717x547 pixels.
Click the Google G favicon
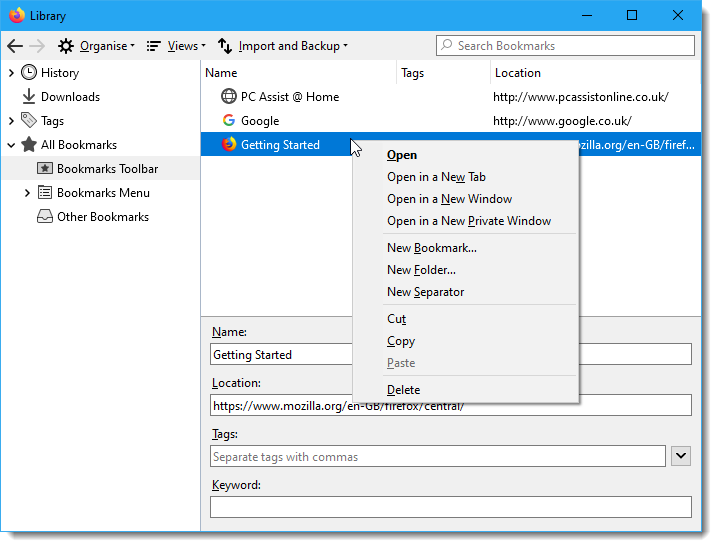click(229, 120)
